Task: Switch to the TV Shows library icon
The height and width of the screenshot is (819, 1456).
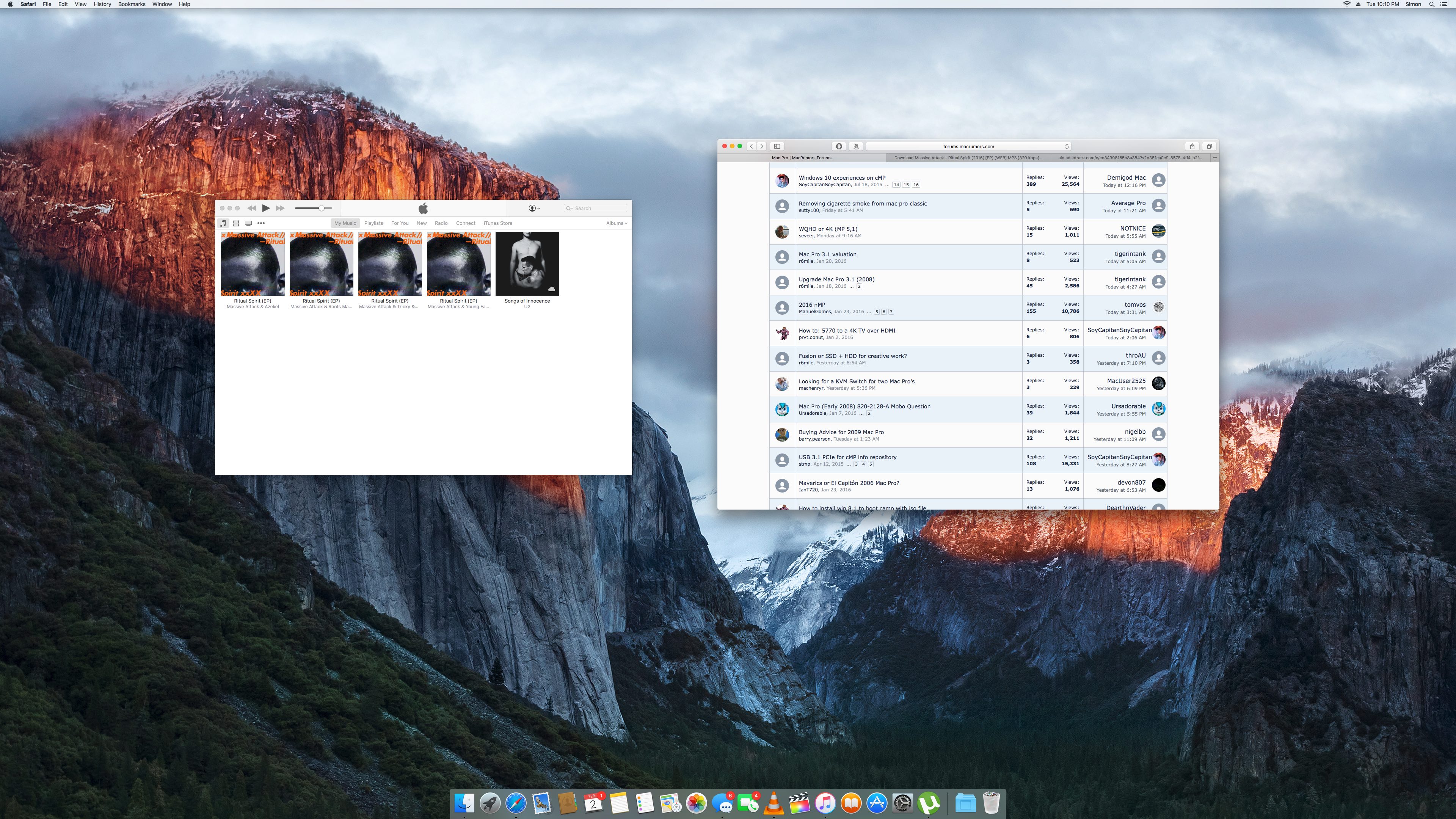Action: [x=248, y=223]
